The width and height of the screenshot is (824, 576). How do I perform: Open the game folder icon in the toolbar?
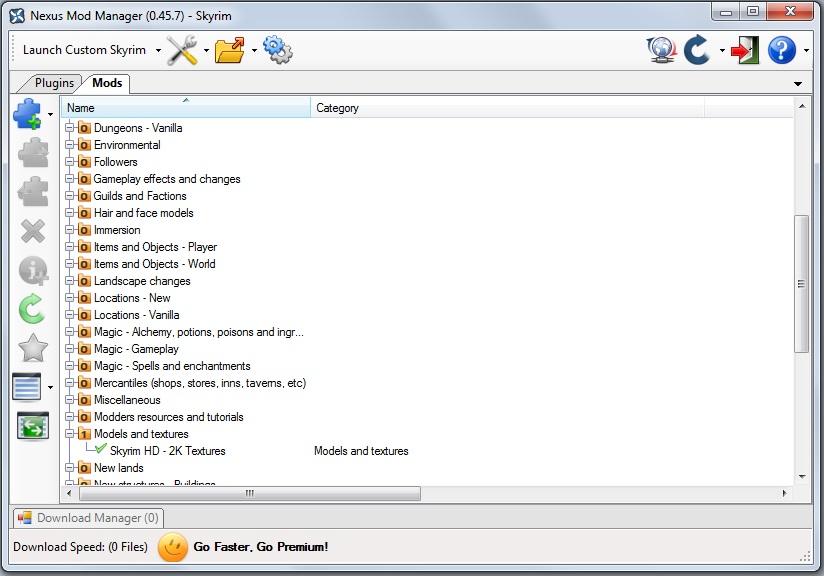(230, 50)
